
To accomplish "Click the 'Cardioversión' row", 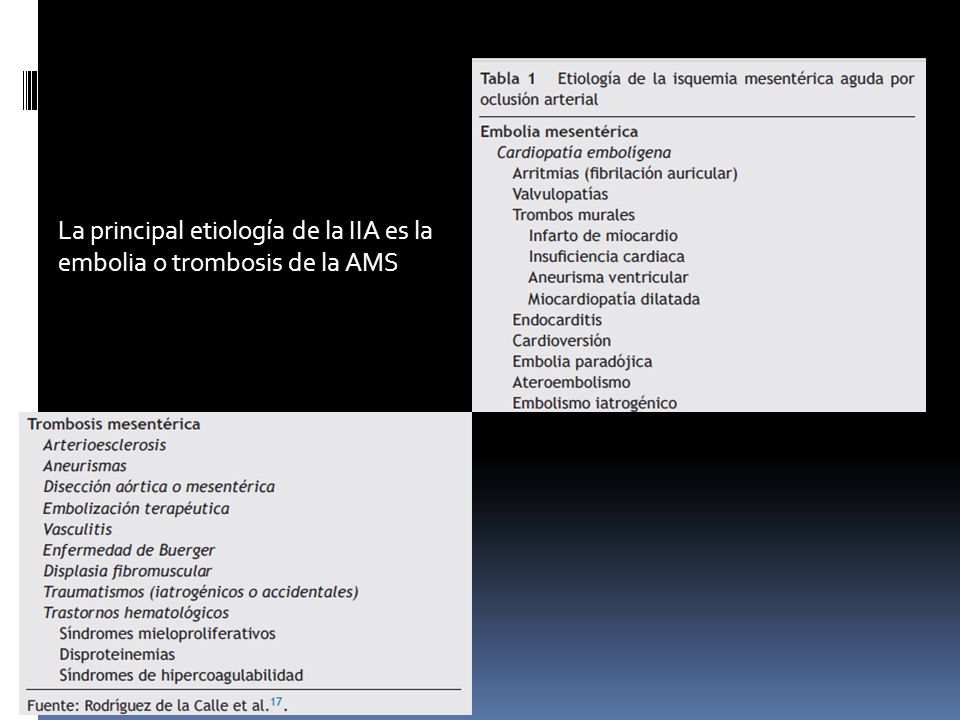I will 561,340.
